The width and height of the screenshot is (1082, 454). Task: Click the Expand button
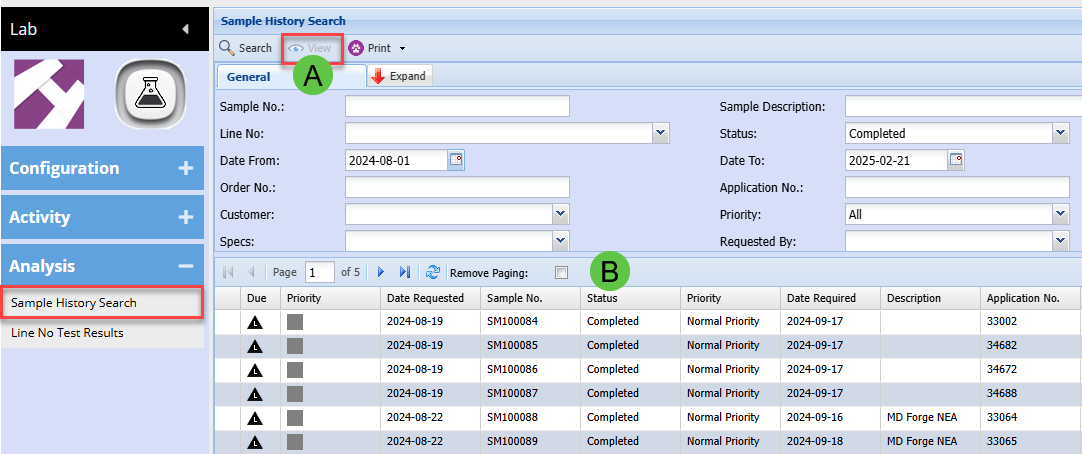point(399,77)
